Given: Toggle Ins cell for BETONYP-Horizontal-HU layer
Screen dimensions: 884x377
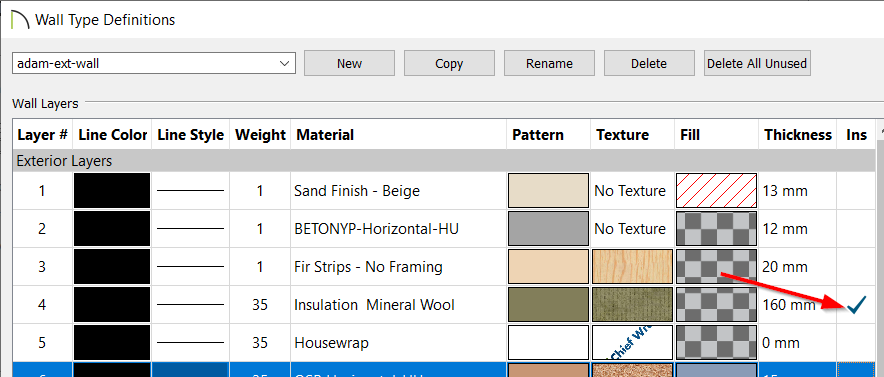Looking at the screenshot, I should click(856, 229).
